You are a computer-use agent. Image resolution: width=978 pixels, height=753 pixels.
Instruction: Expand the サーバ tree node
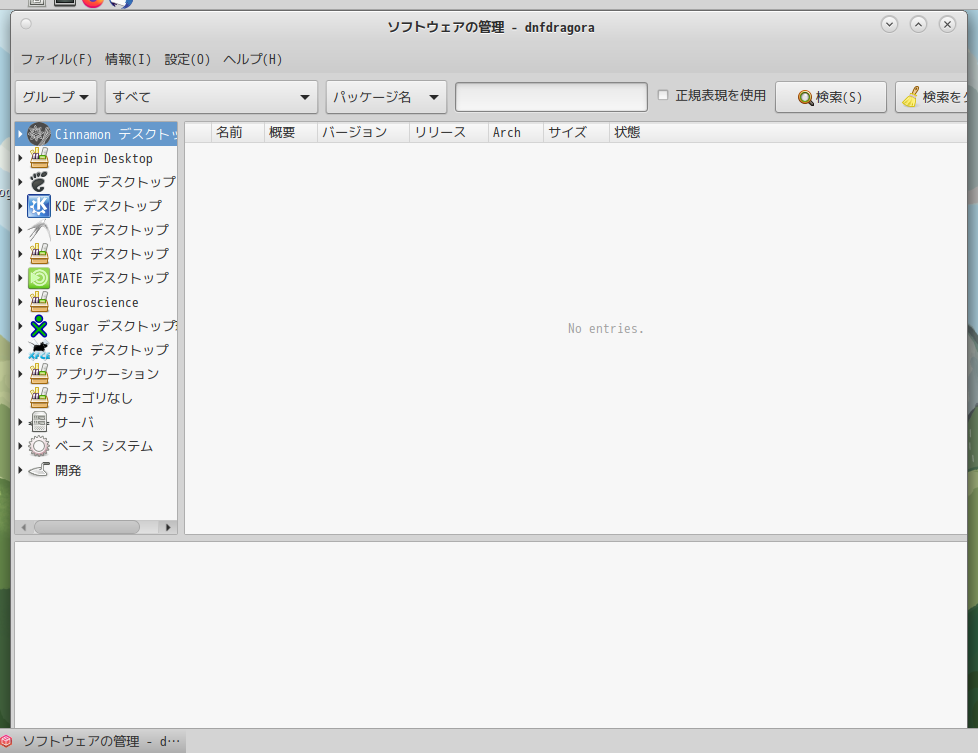click(x=21, y=422)
